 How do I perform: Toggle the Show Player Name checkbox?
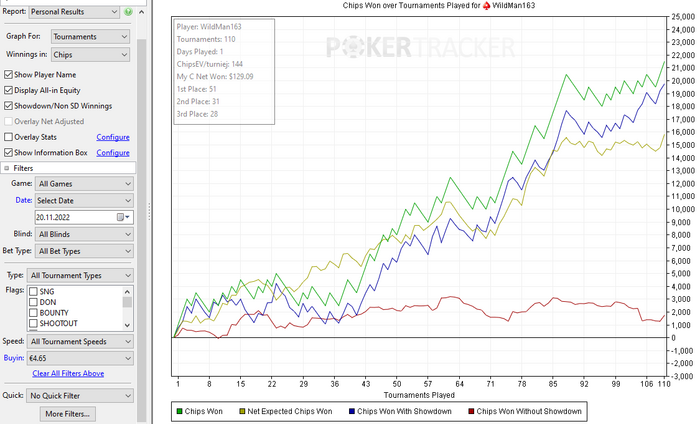tap(8, 75)
